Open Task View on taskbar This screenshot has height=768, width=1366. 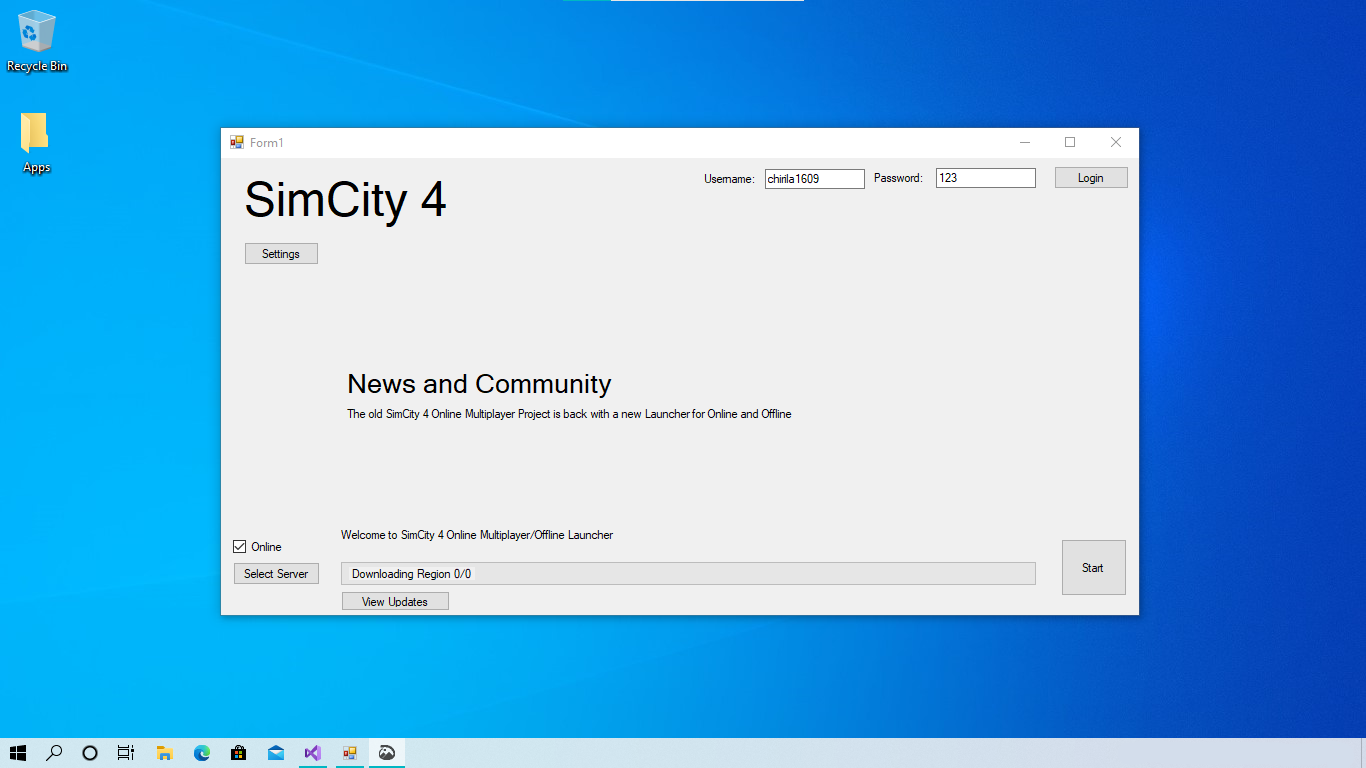126,753
